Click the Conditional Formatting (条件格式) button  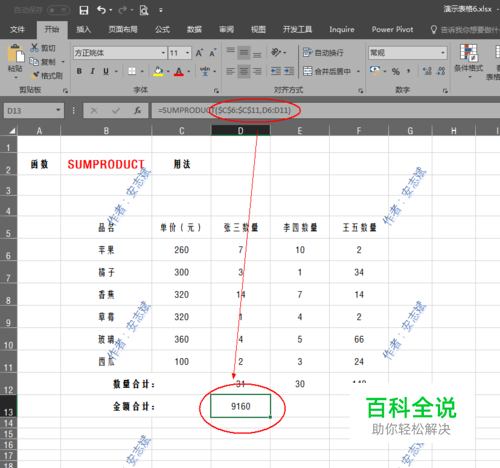pos(468,60)
